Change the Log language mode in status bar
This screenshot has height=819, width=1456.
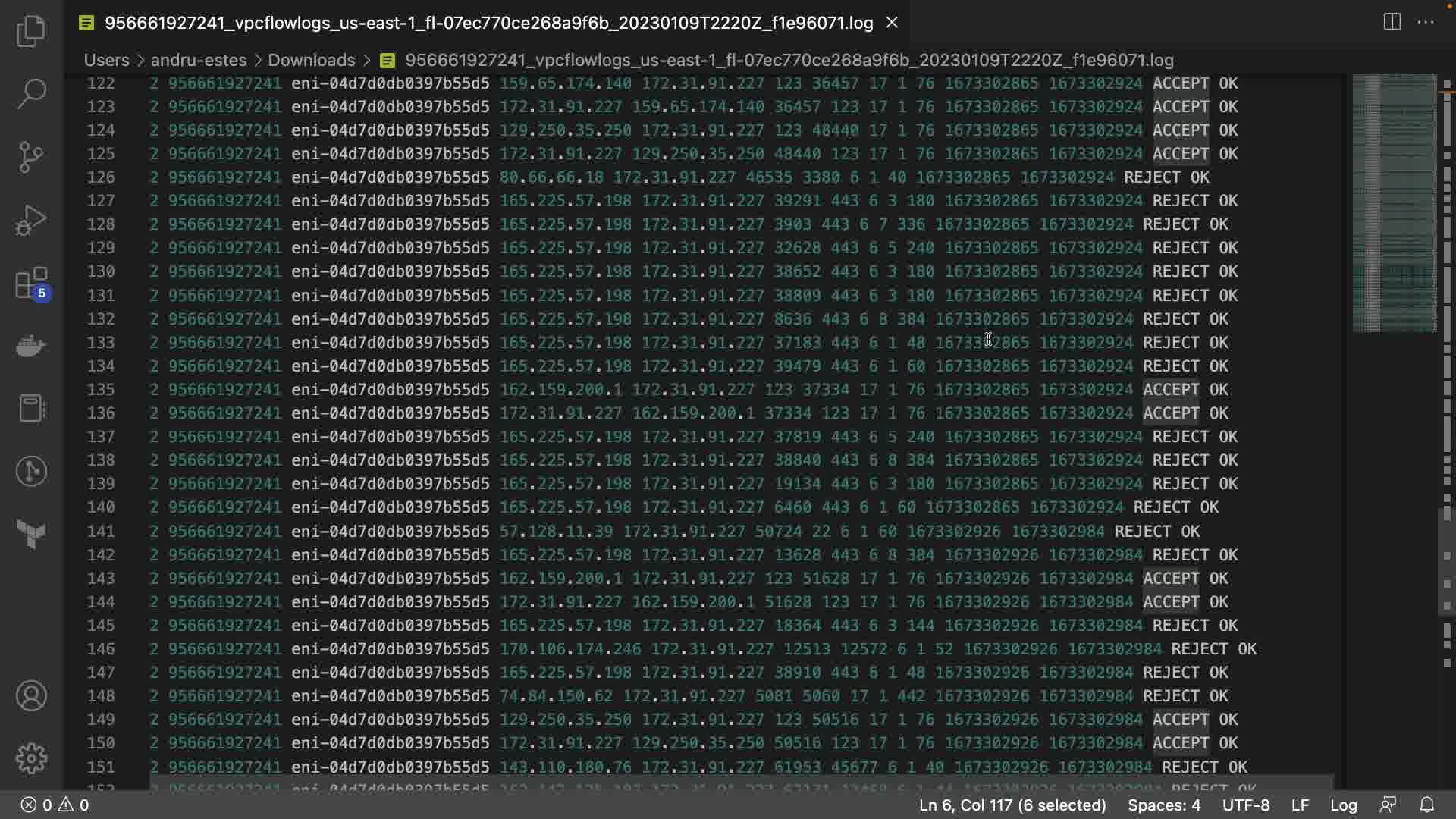[x=1343, y=805]
